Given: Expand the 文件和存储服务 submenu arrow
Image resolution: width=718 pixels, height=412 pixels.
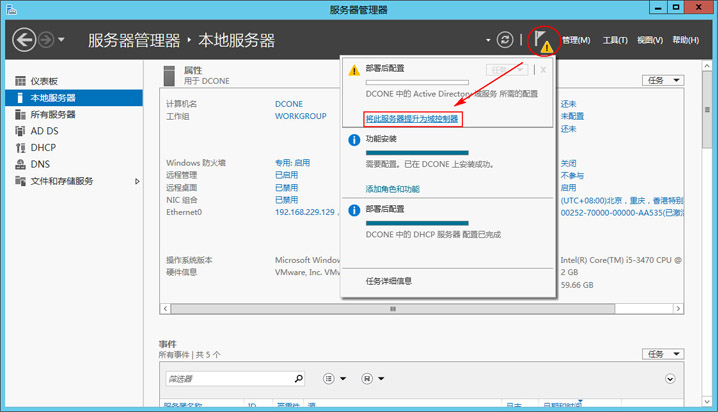Looking at the screenshot, I should (138, 181).
